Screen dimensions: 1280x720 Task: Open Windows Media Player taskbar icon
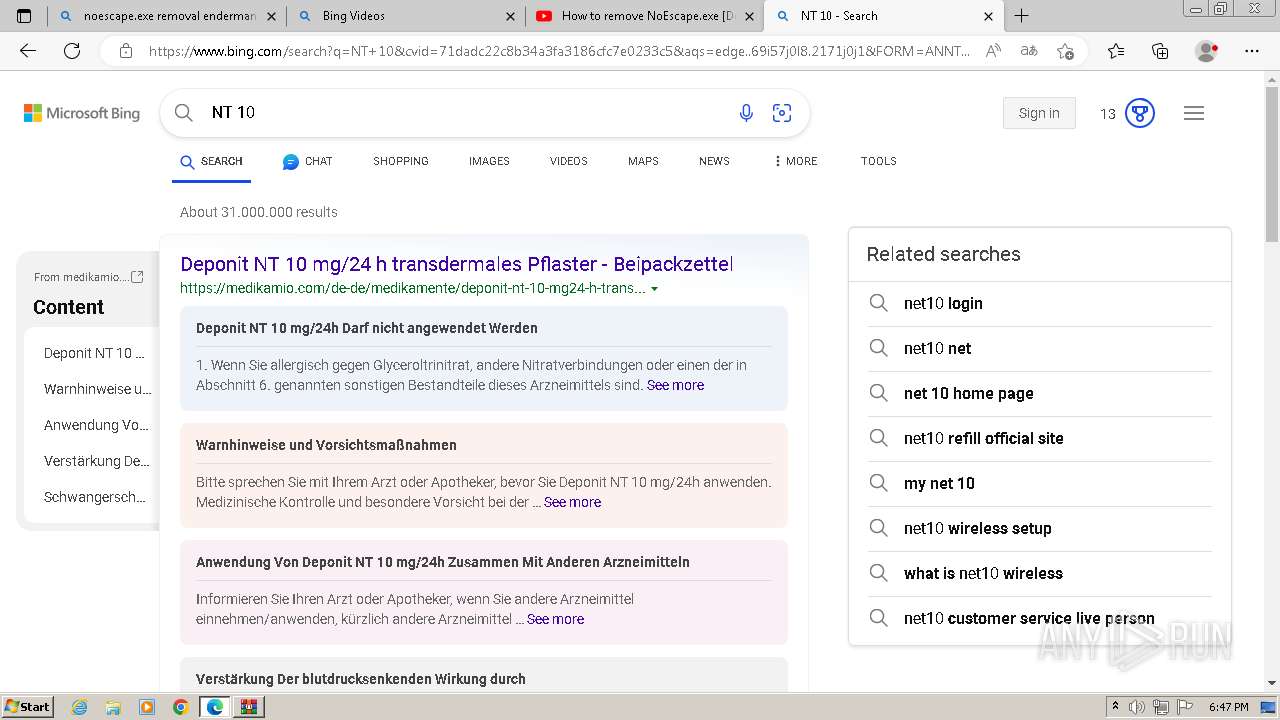(x=147, y=707)
